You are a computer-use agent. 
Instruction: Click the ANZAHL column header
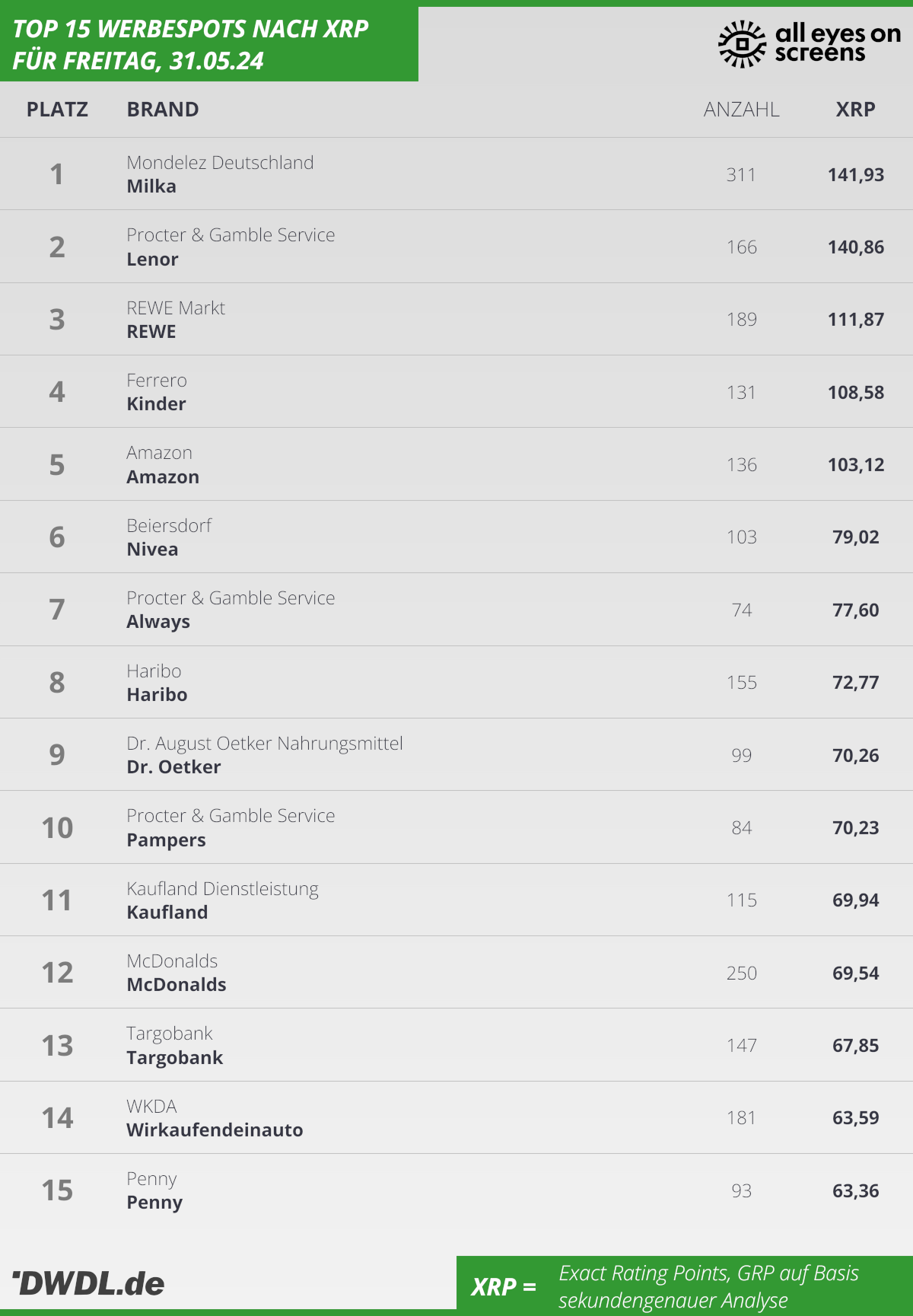coord(742,110)
